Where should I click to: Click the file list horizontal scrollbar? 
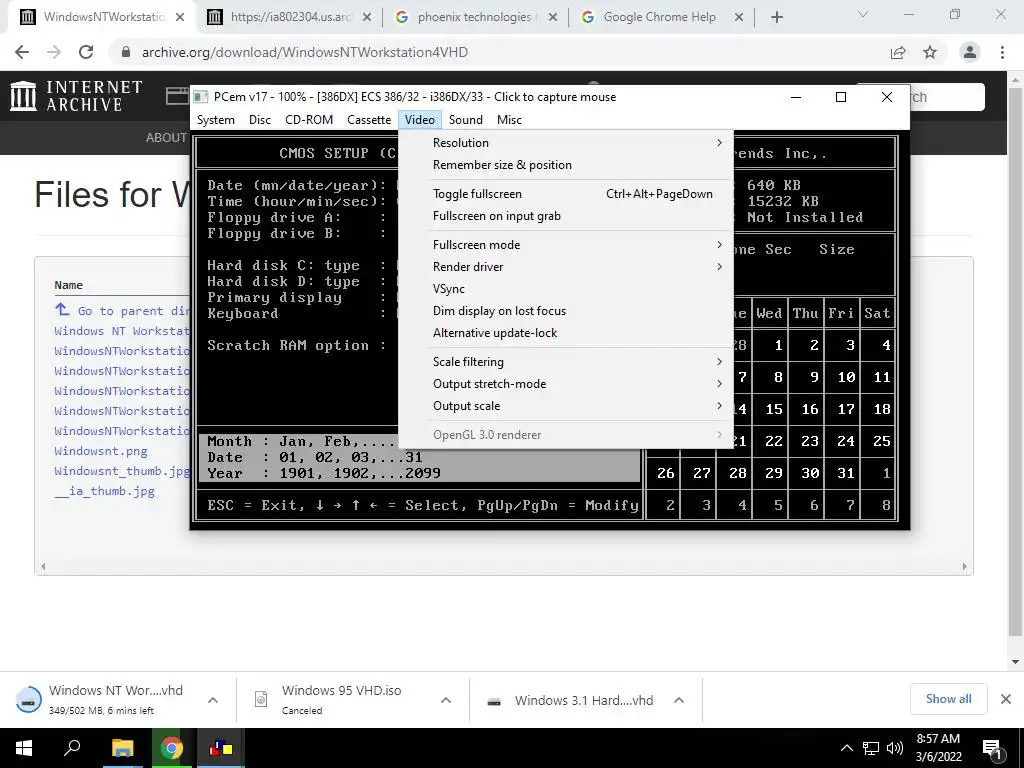point(504,566)
